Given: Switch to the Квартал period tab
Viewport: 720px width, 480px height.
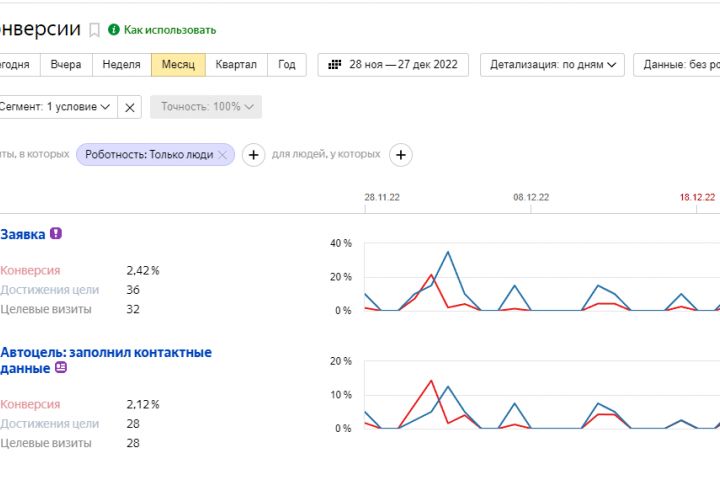Looking at the screenshot, I should [x=236, y=64].
